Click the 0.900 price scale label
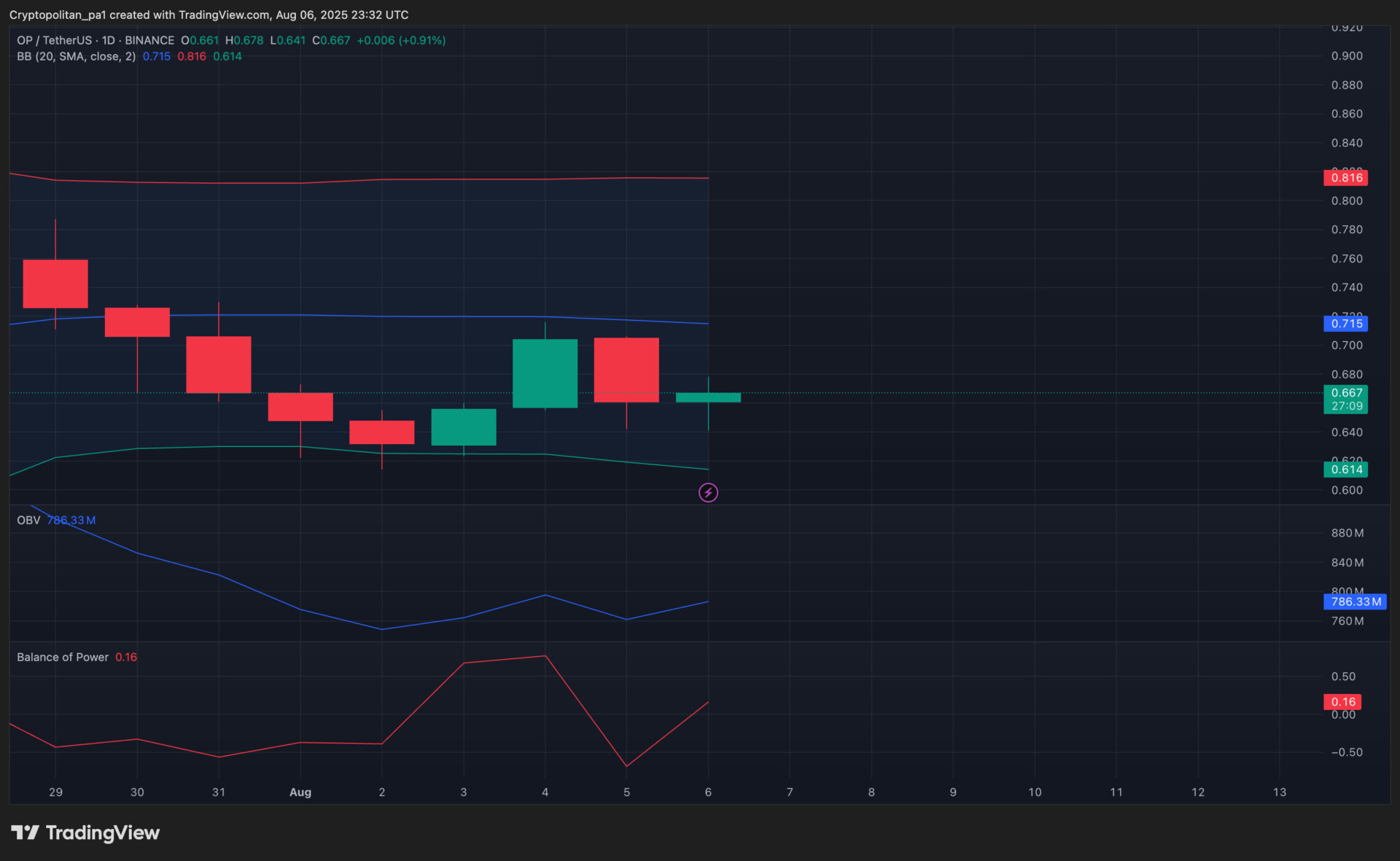 coord(1346,56)
